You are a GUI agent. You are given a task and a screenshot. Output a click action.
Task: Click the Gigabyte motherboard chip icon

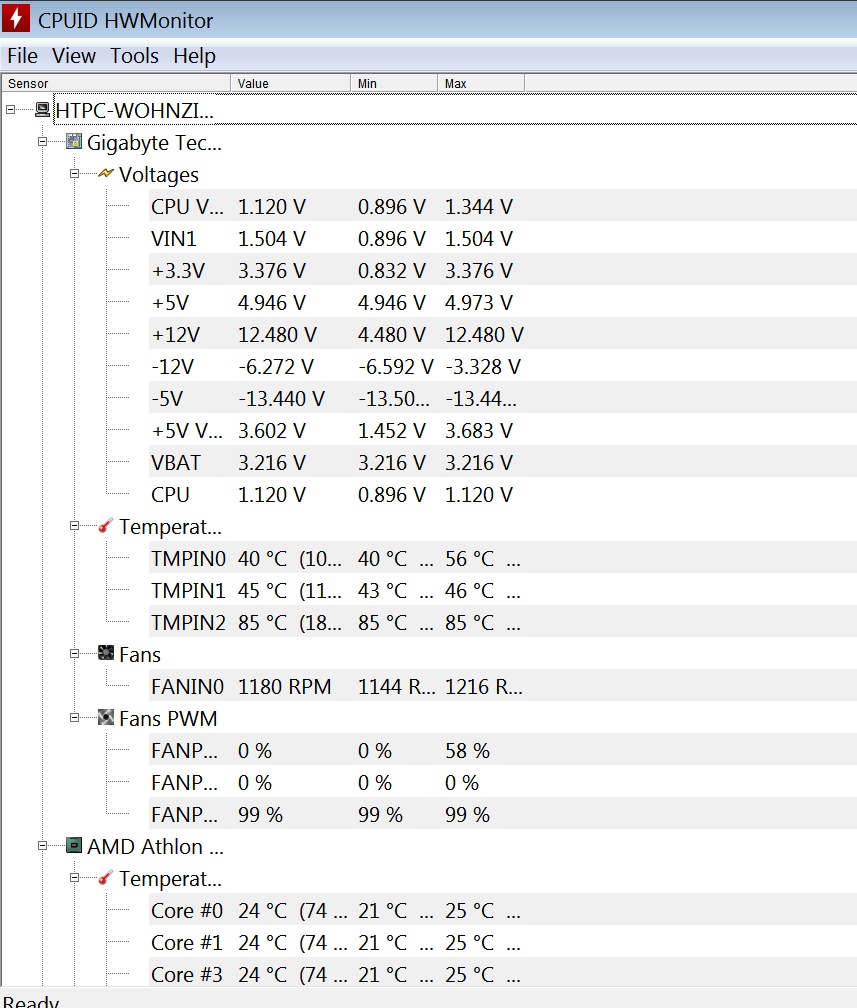75,141
